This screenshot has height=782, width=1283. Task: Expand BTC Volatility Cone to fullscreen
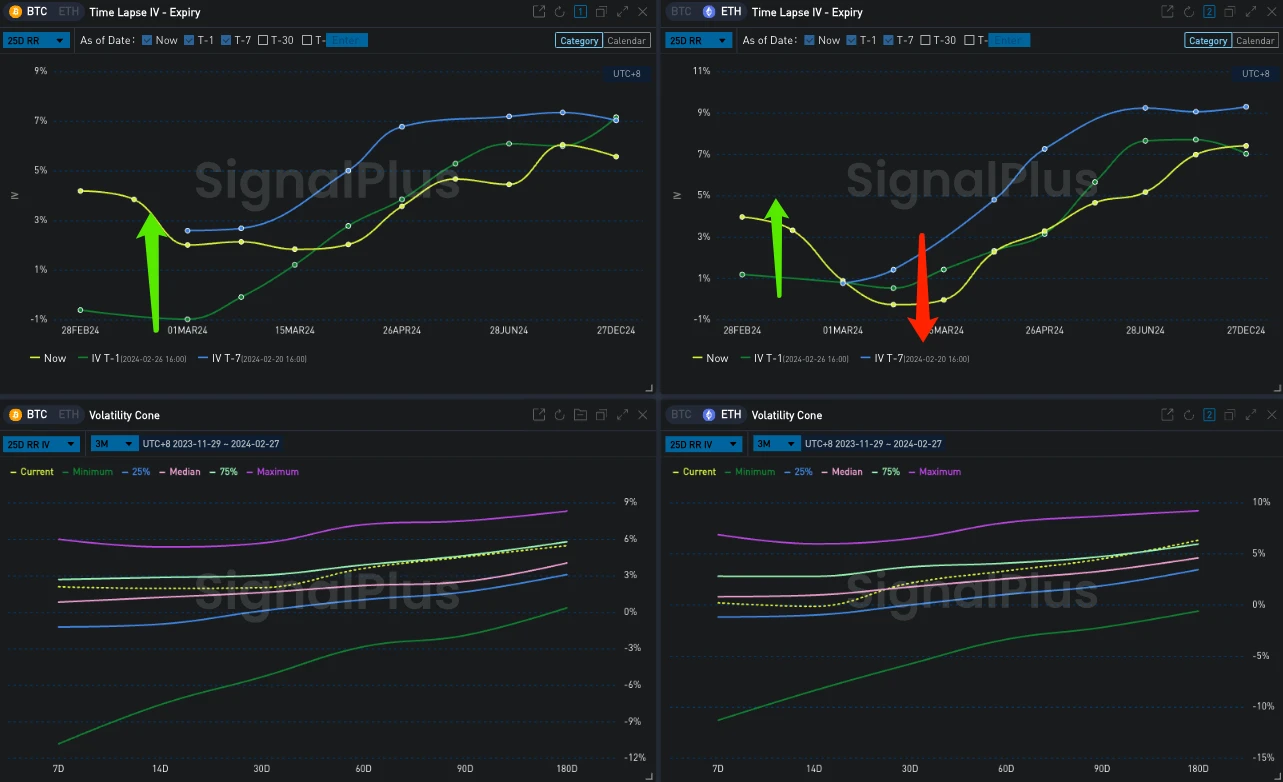[622, 414]
